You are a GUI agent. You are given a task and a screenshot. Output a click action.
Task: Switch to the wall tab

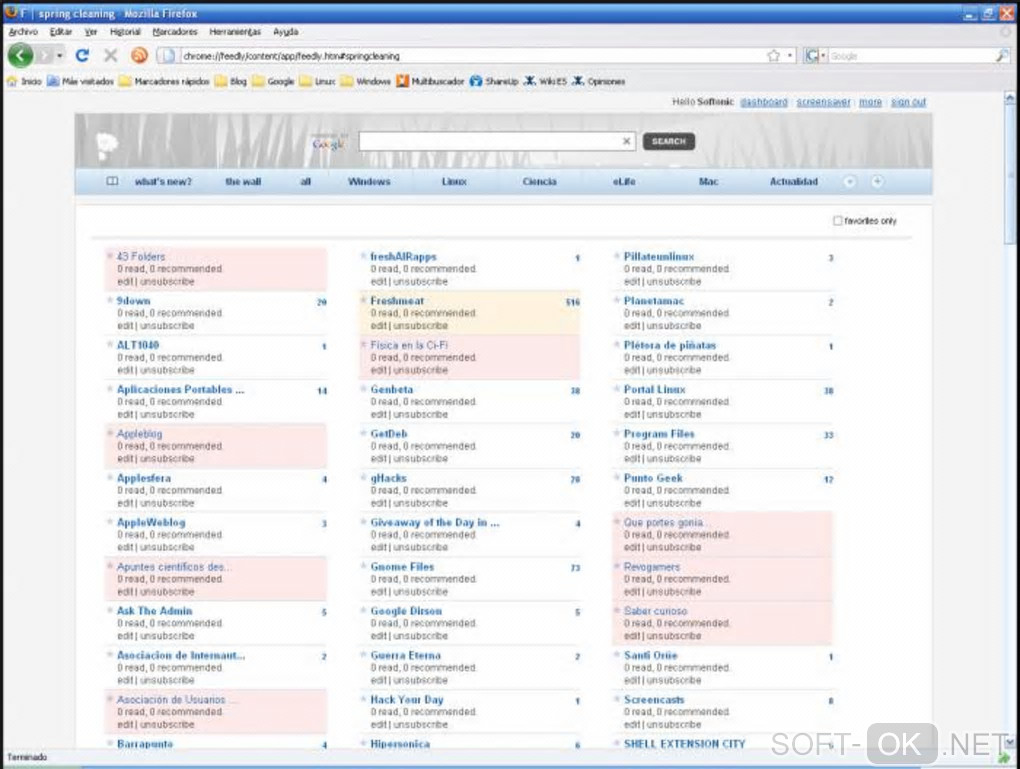click(243, 182)
